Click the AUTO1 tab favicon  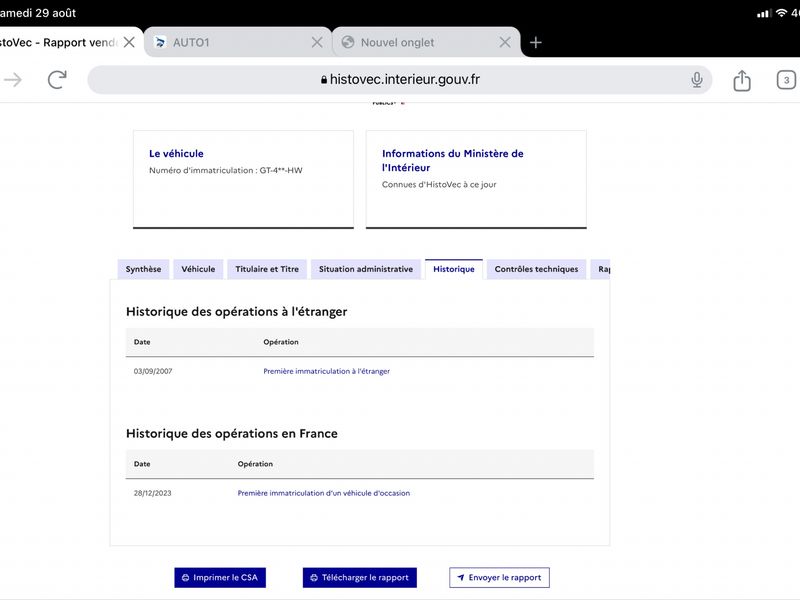(x=160, y=42)
